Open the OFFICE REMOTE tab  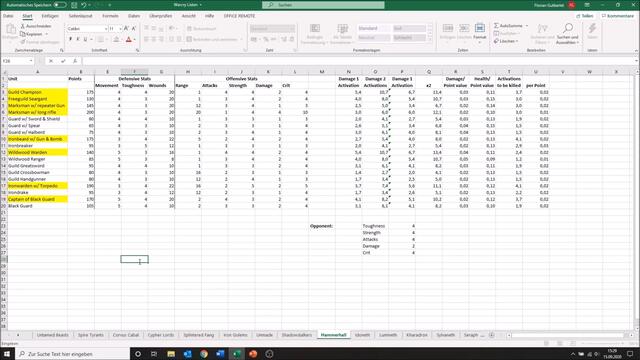[239, 16]
